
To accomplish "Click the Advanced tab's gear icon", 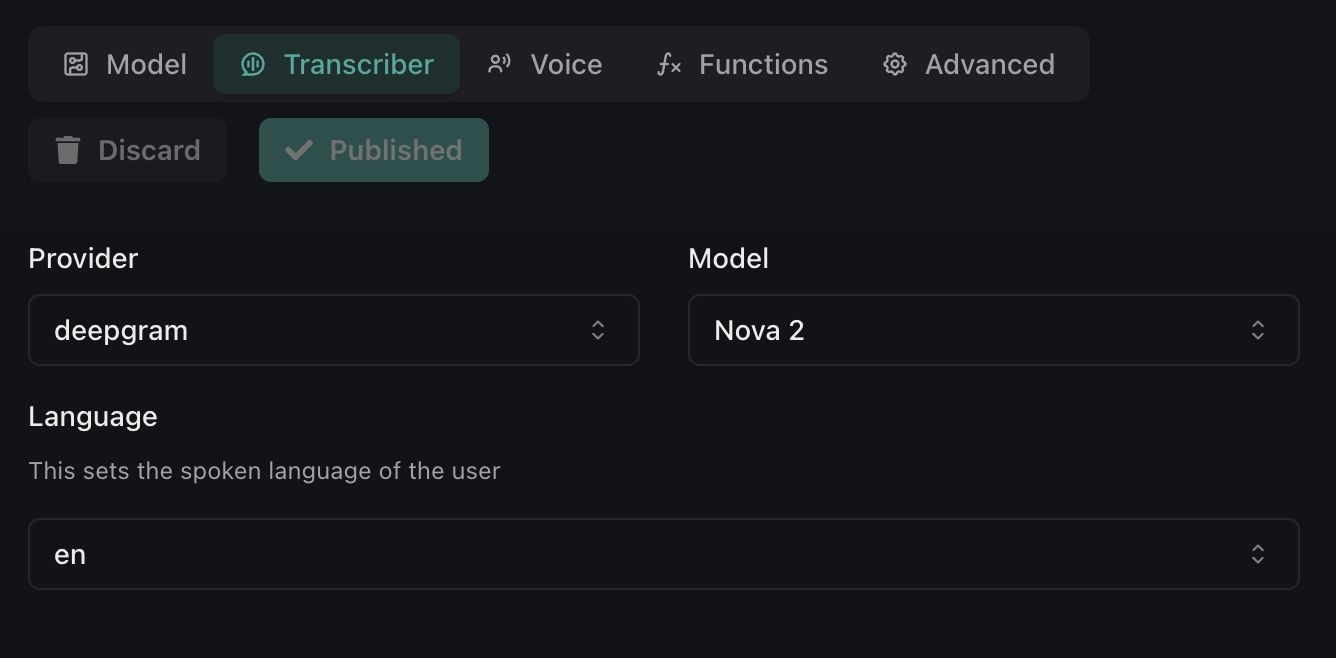I will point(894,65).
